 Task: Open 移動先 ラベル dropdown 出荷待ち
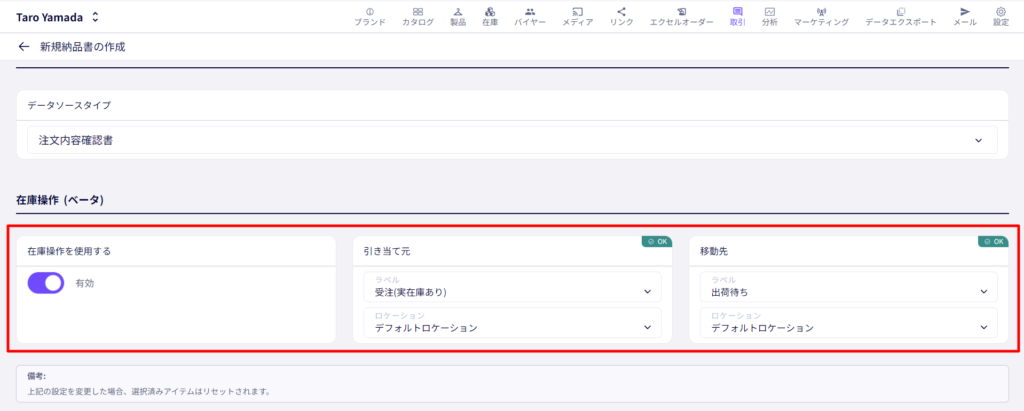[x=848, y=287]
